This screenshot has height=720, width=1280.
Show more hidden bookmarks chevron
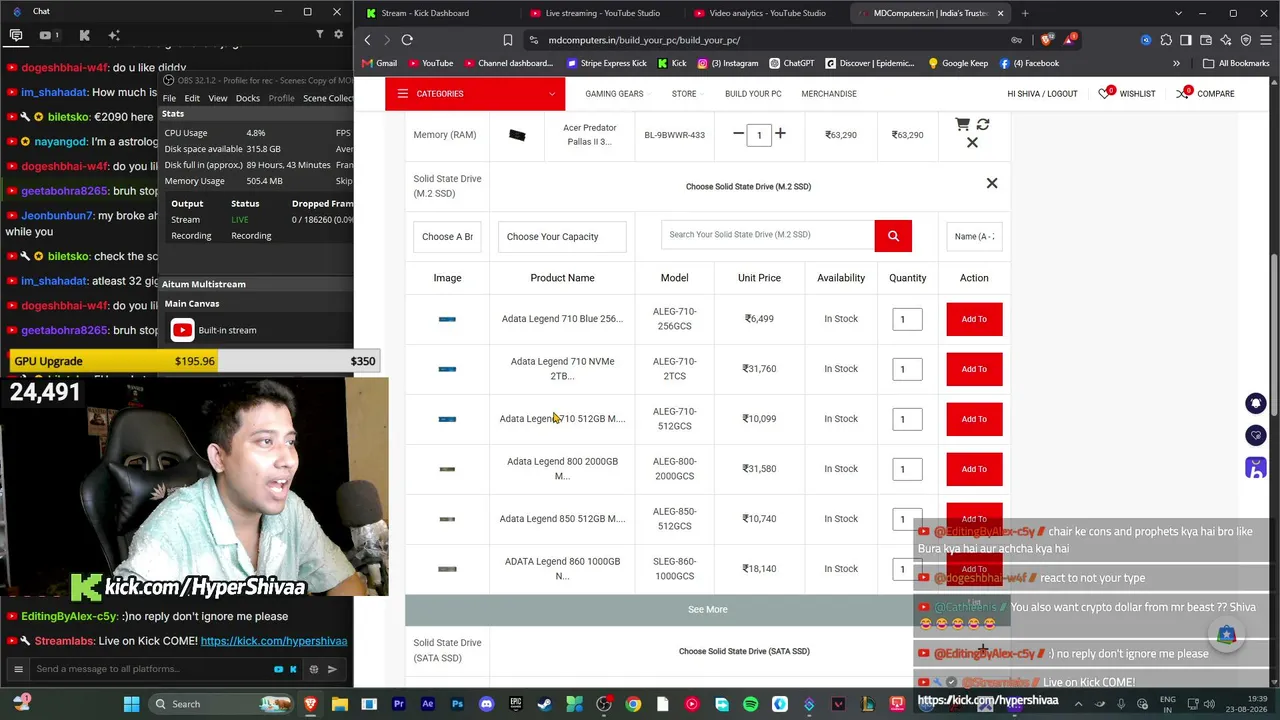coord(1176,63)
